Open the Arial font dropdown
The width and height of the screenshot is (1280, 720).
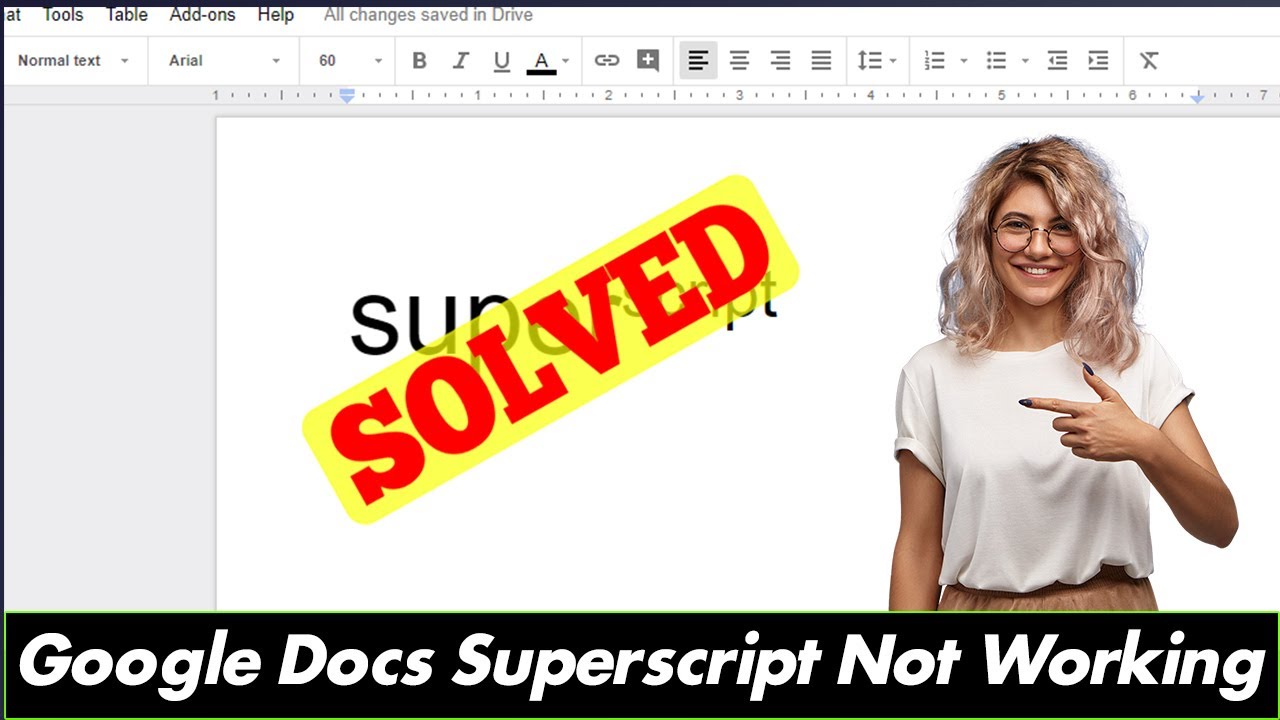[224, 61]
